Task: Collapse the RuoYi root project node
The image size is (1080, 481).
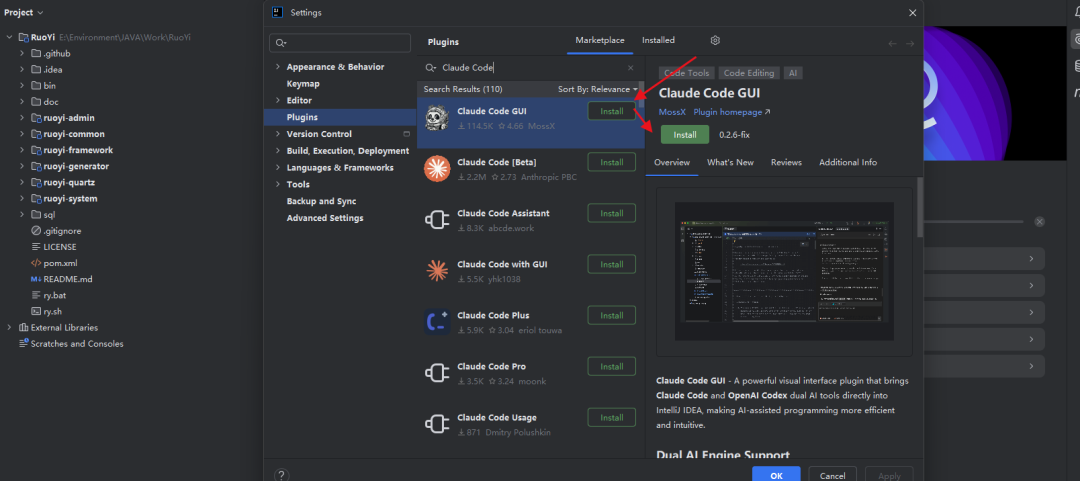Action: 9,37
